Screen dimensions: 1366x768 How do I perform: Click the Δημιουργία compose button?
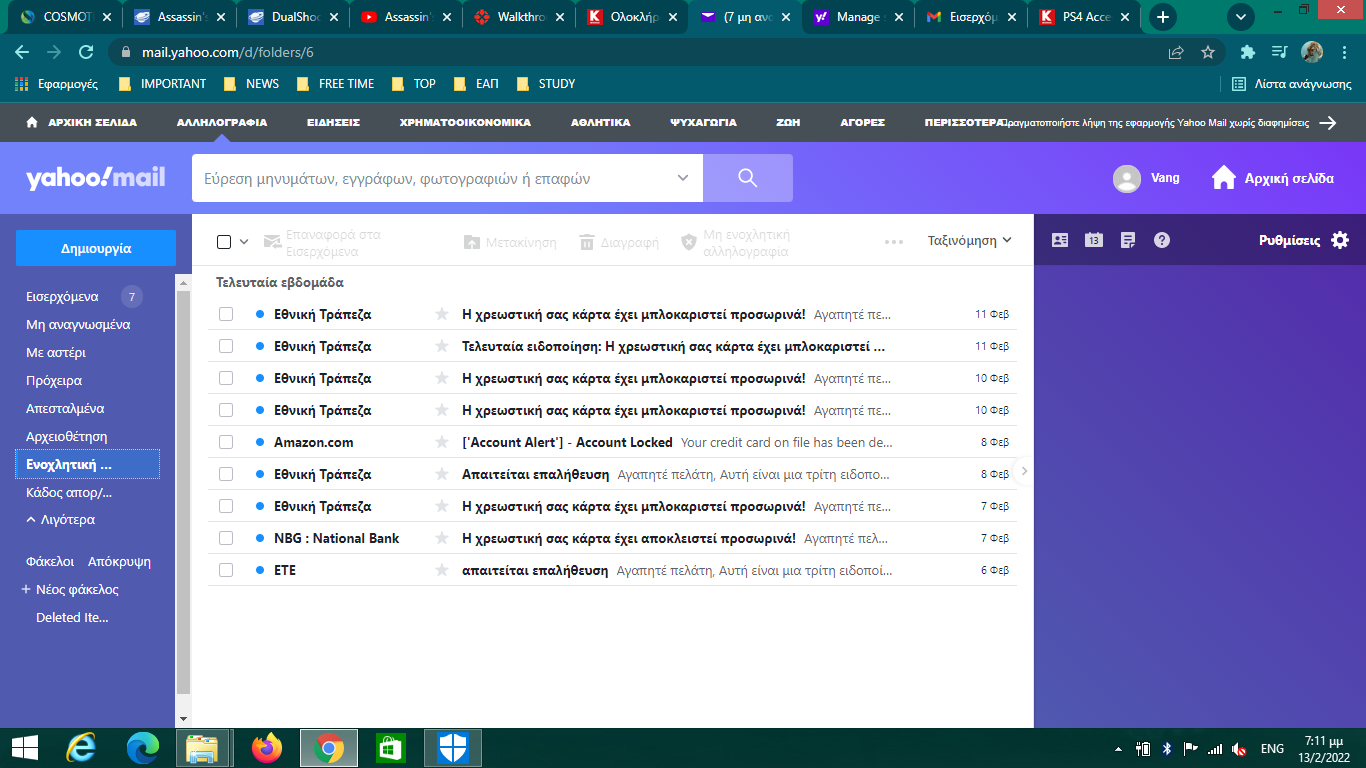pyautogui.click(x=96, y=248)
